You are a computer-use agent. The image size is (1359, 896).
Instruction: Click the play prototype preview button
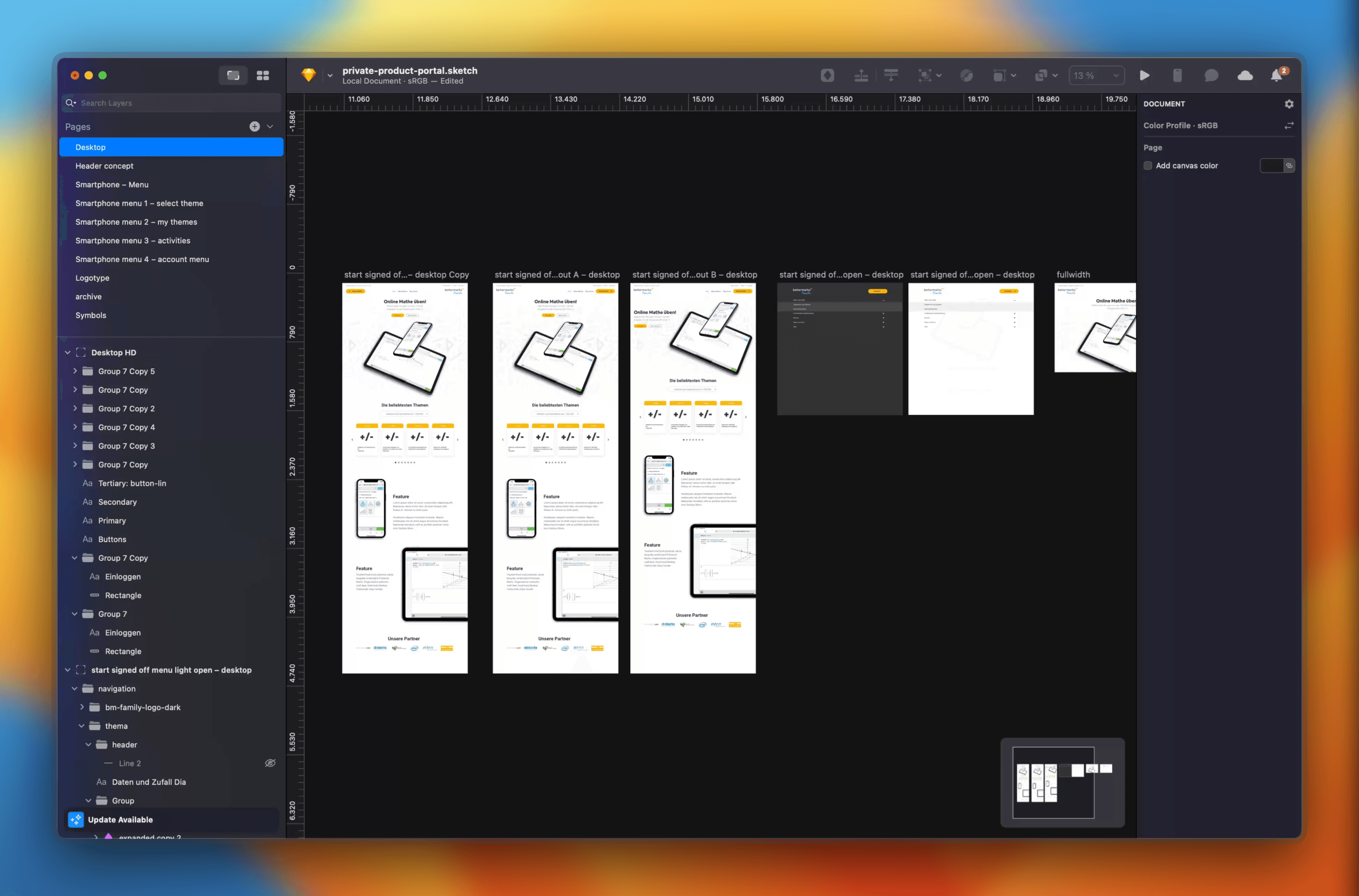coord(1144,75)
